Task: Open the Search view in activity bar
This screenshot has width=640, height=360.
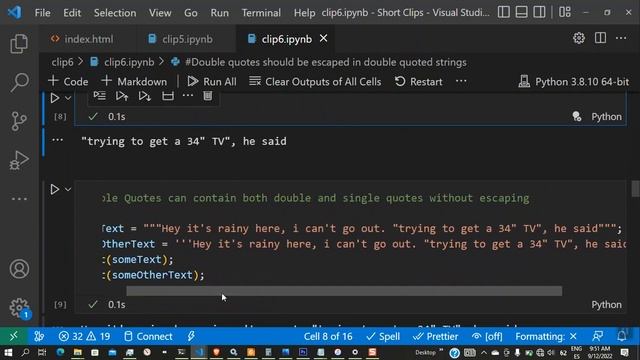Action: (19, 82)
